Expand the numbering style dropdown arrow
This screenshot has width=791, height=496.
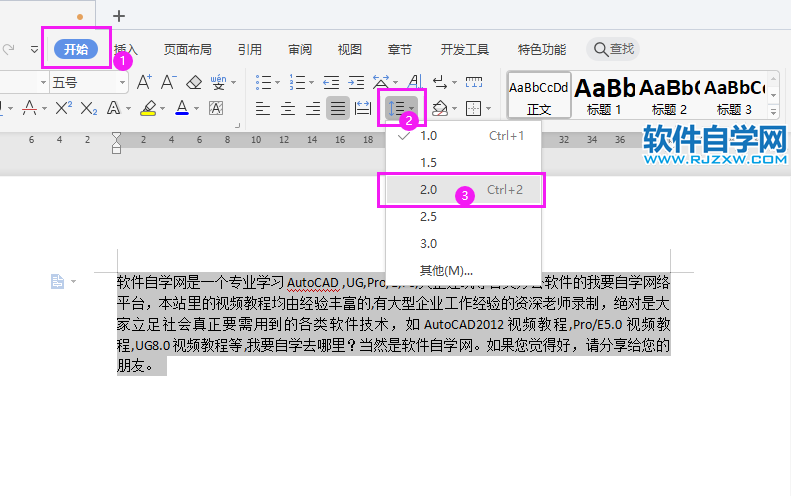coord(311,83)
